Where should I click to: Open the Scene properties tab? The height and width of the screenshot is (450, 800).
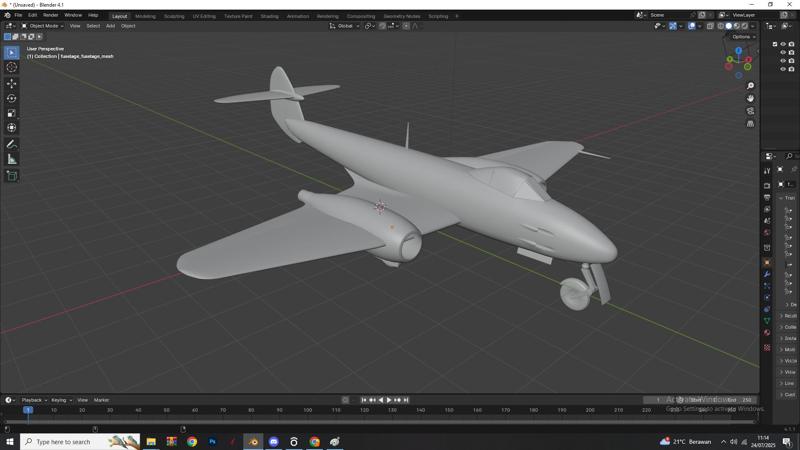pos(767,221)
